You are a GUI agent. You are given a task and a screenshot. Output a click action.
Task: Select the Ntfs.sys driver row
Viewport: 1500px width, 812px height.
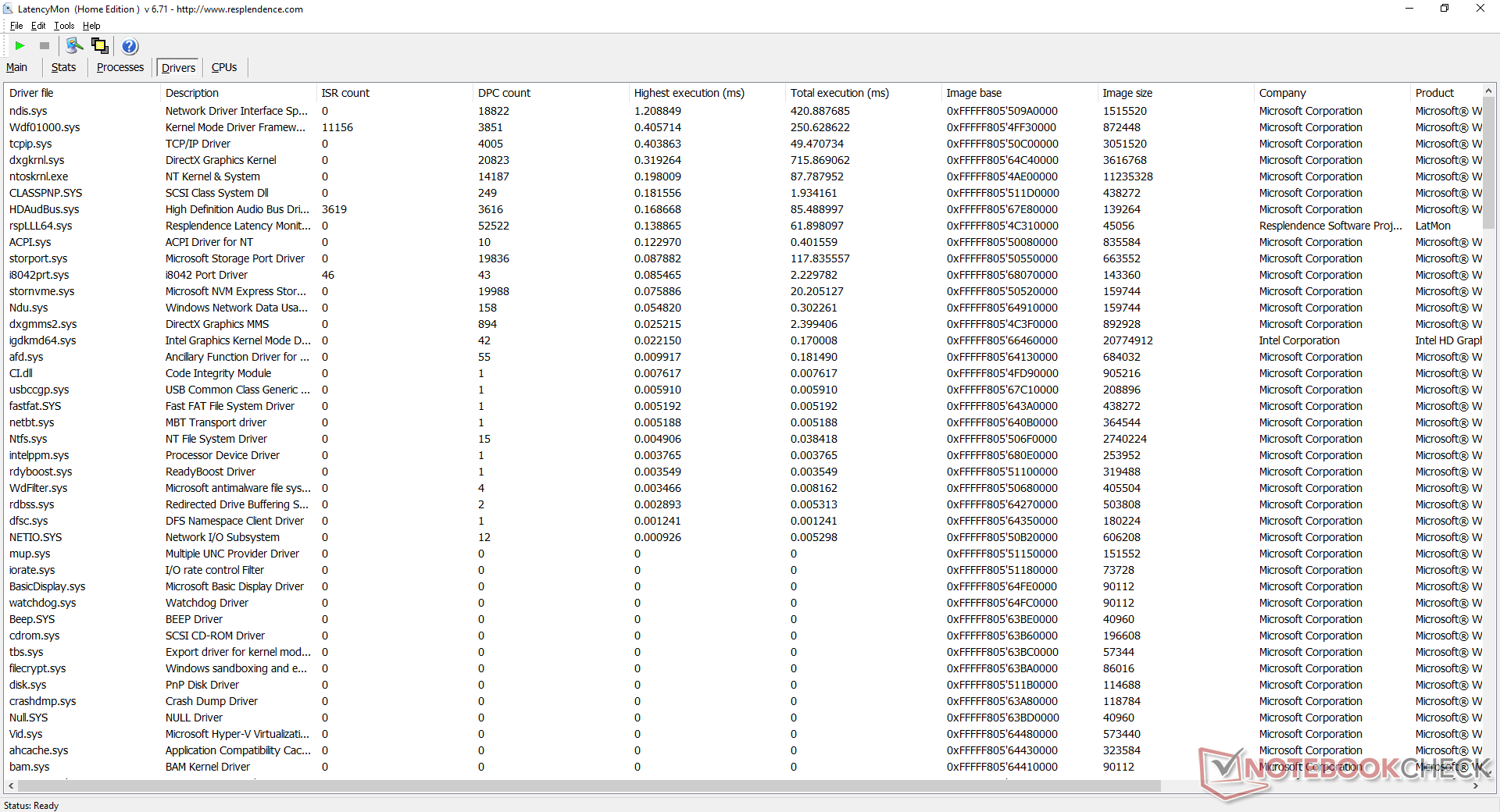click(743, 439)
